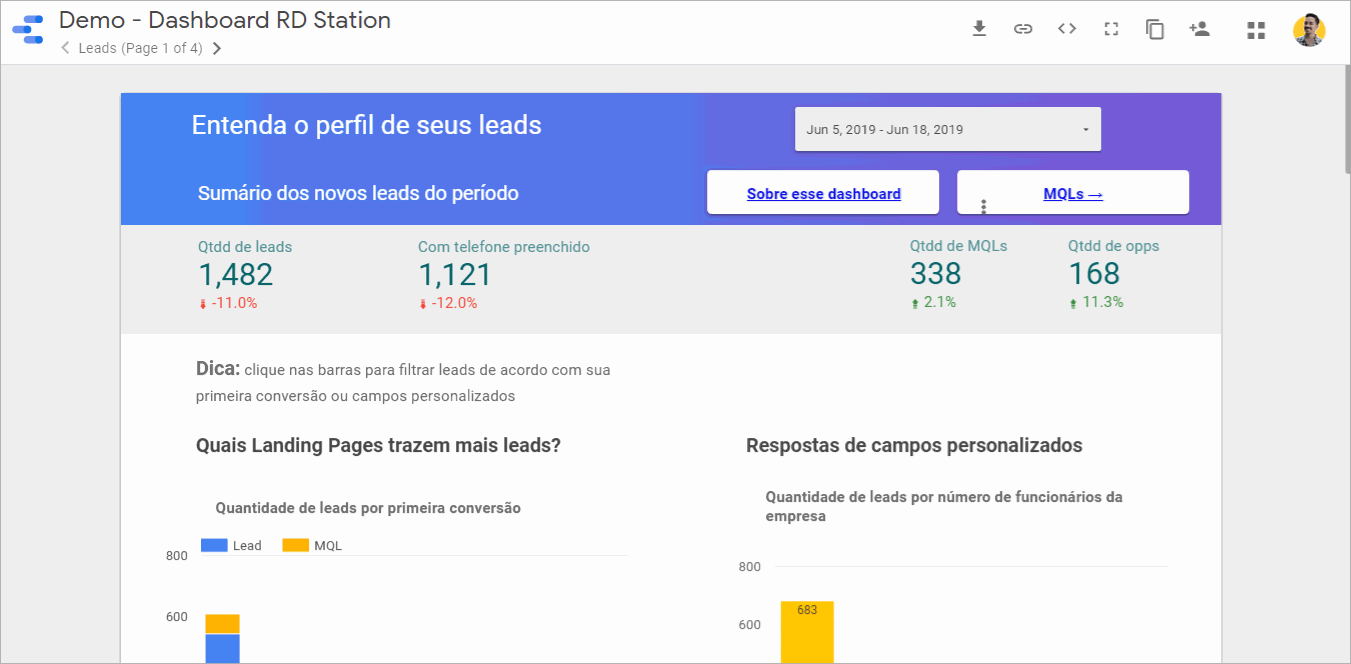Image resolution: width=1351 pixels, height=664 pixels.
Task: Click the blue Lead segment of first bar
Action: point(222,649)
